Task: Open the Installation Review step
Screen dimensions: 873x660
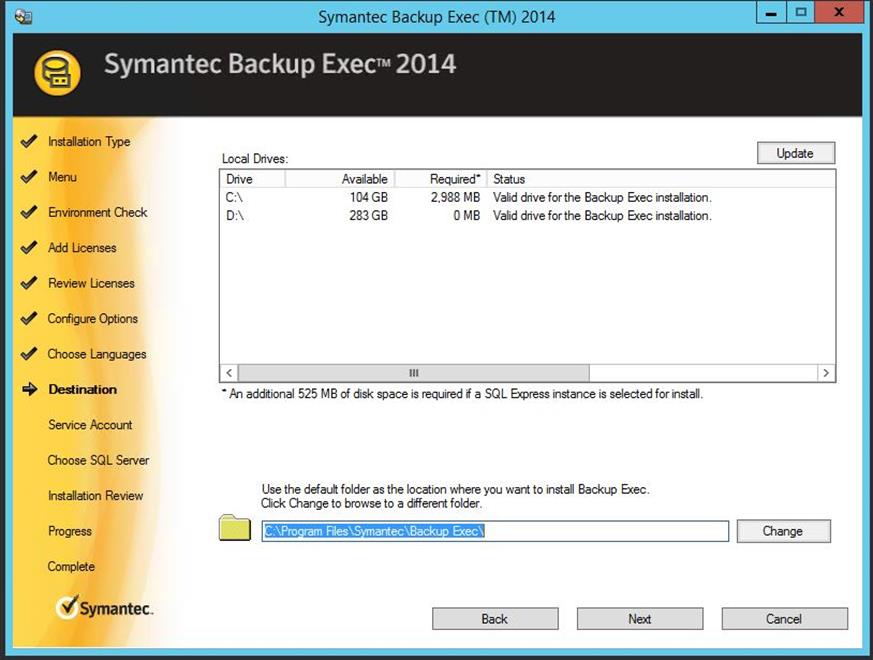Action: [x=96, y=496]
